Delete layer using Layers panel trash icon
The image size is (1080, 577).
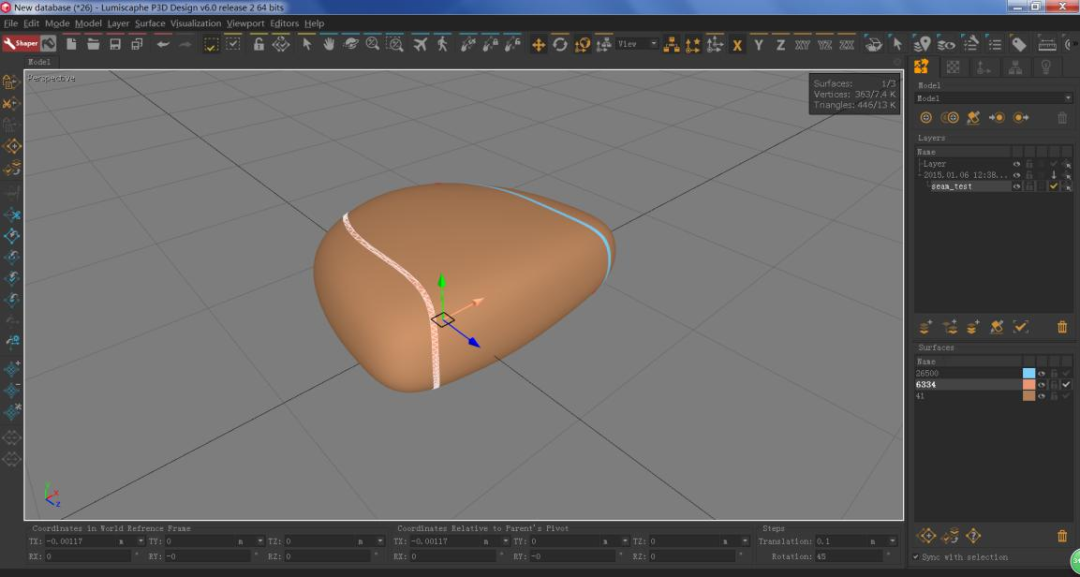tap(1062, 327)
